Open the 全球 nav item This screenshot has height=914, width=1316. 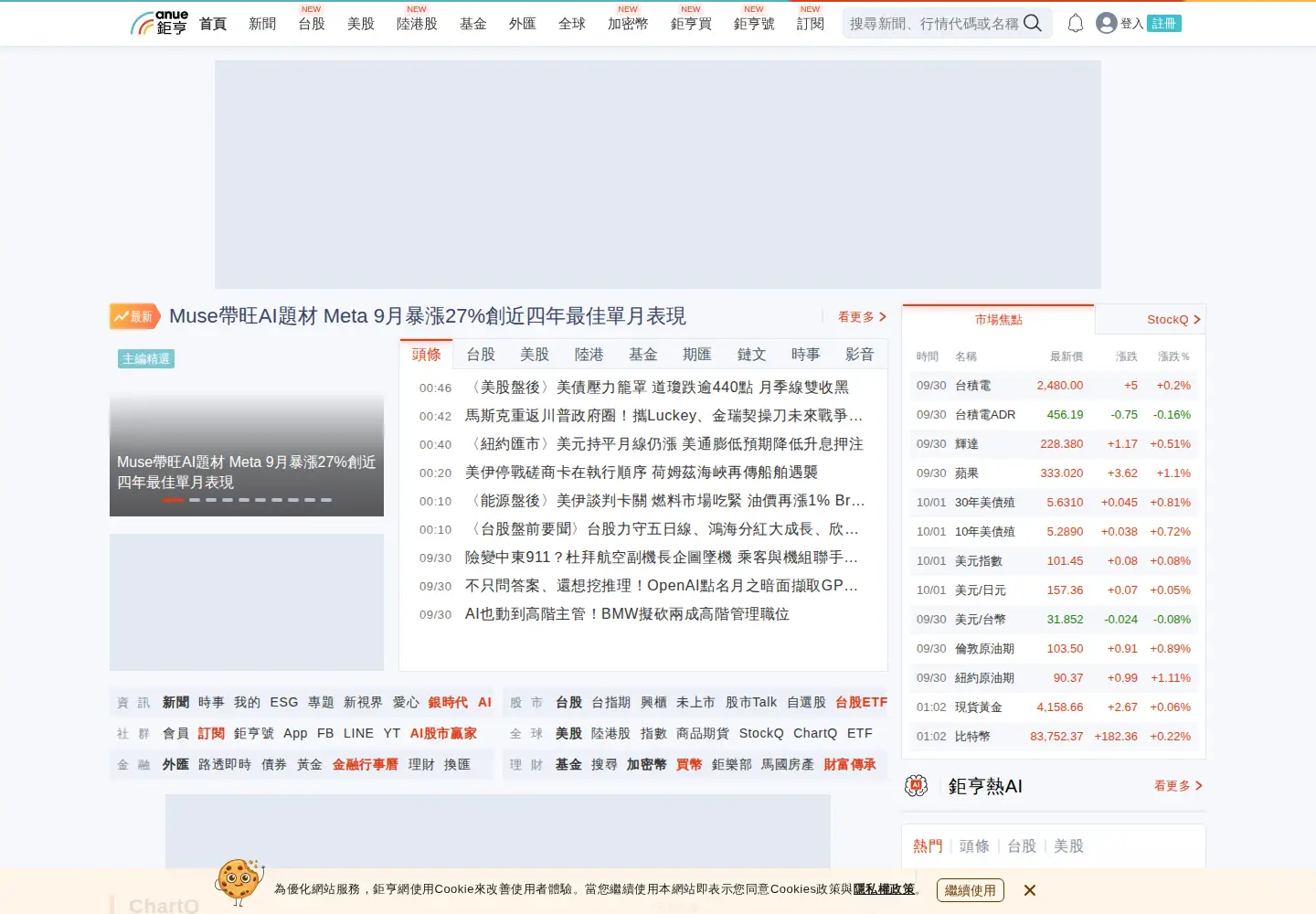coord(572,24)
